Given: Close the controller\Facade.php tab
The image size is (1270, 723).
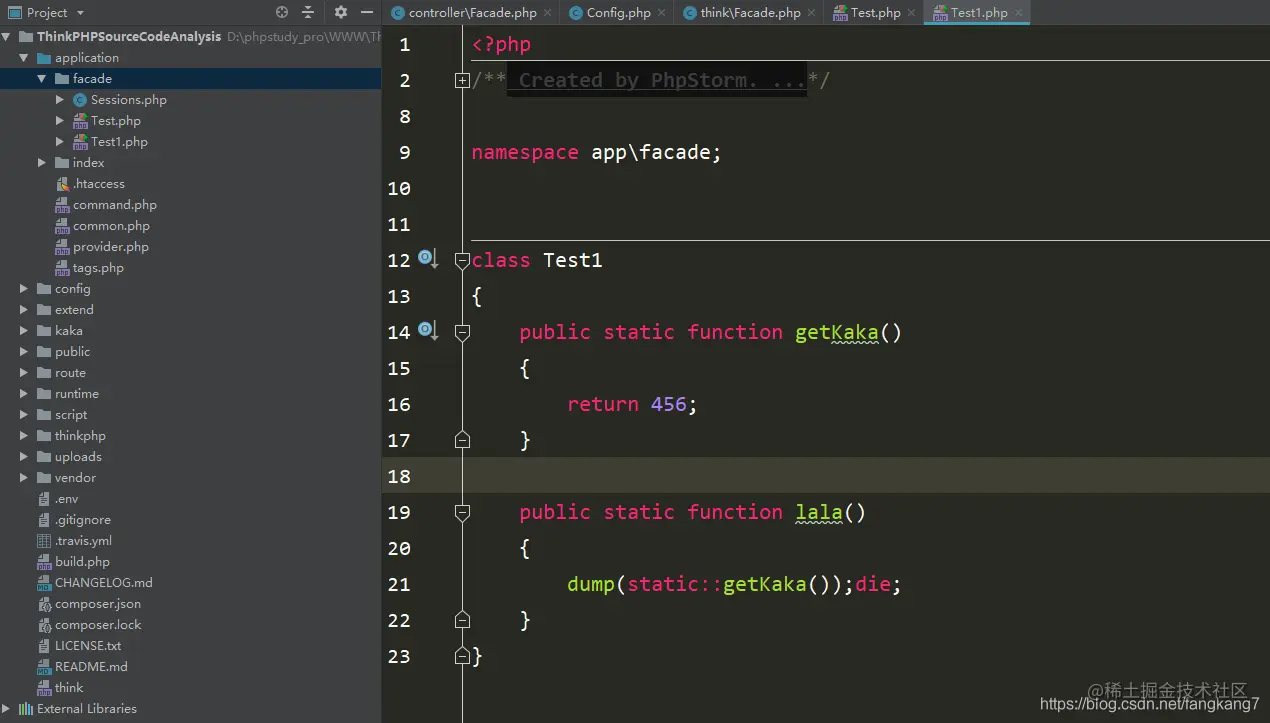Looking at the screenshot, I should tap(550, 13).
